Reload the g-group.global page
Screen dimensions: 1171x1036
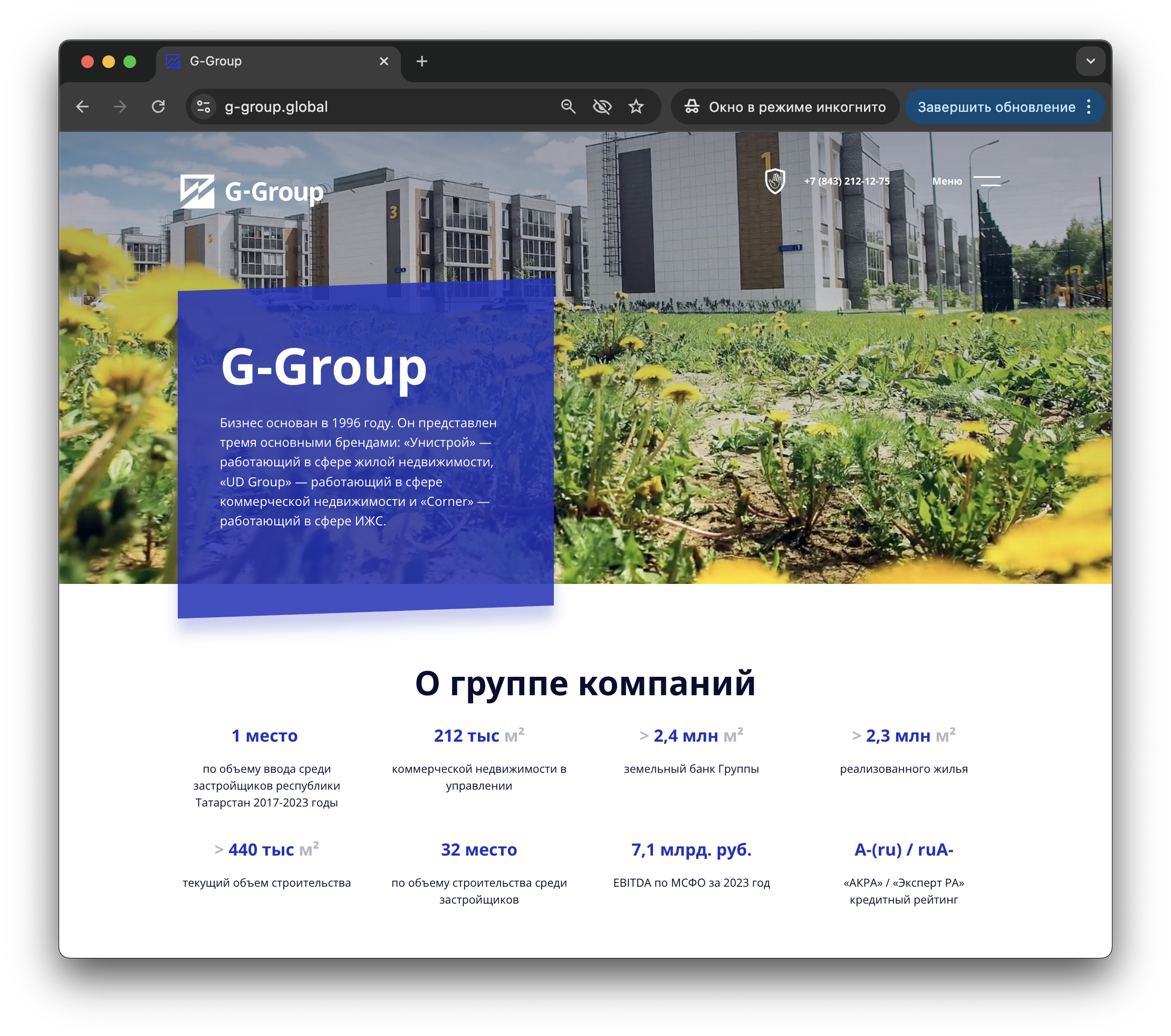(158, 107)
